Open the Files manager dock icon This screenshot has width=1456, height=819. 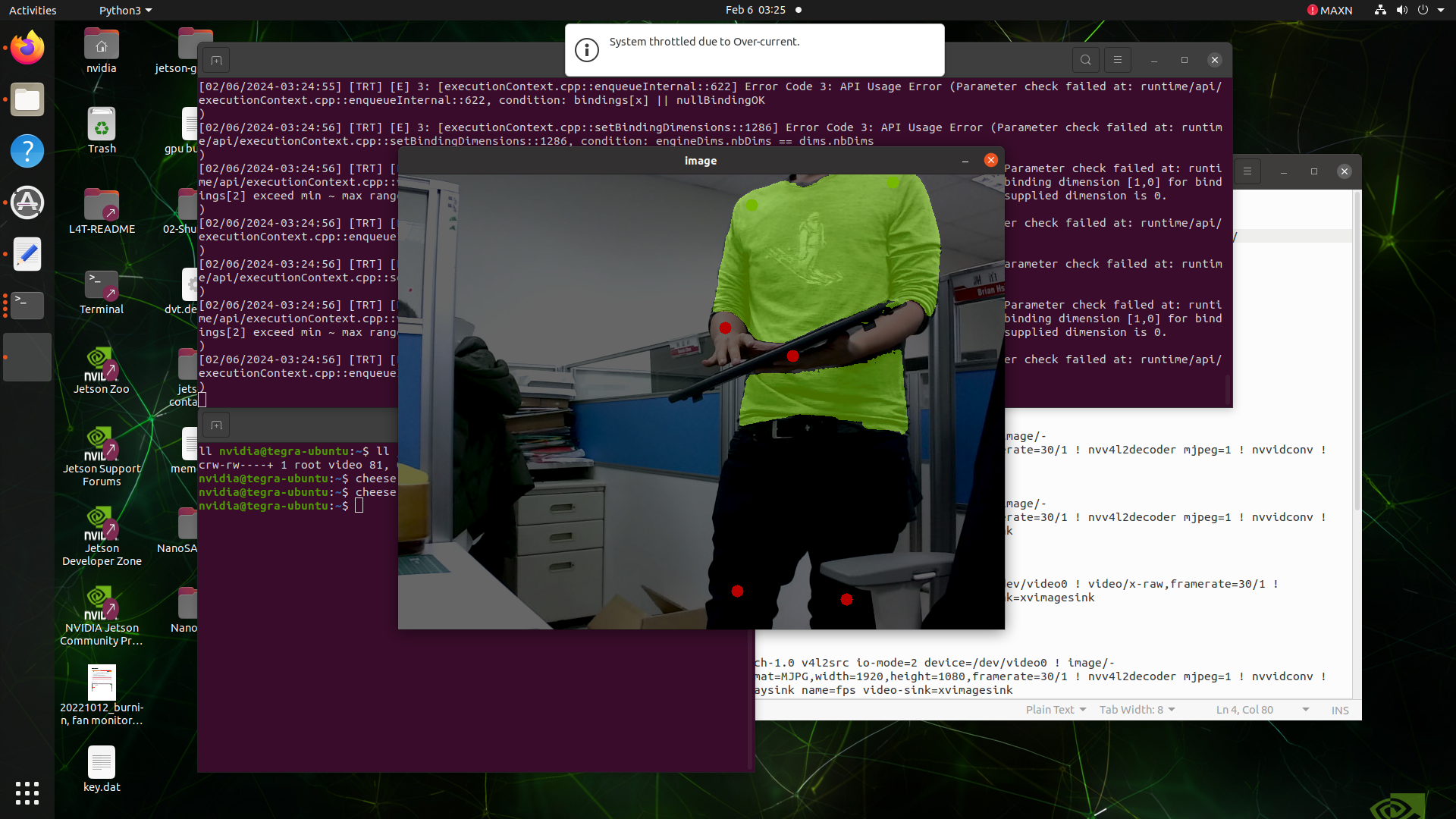[x=27, y=100]
